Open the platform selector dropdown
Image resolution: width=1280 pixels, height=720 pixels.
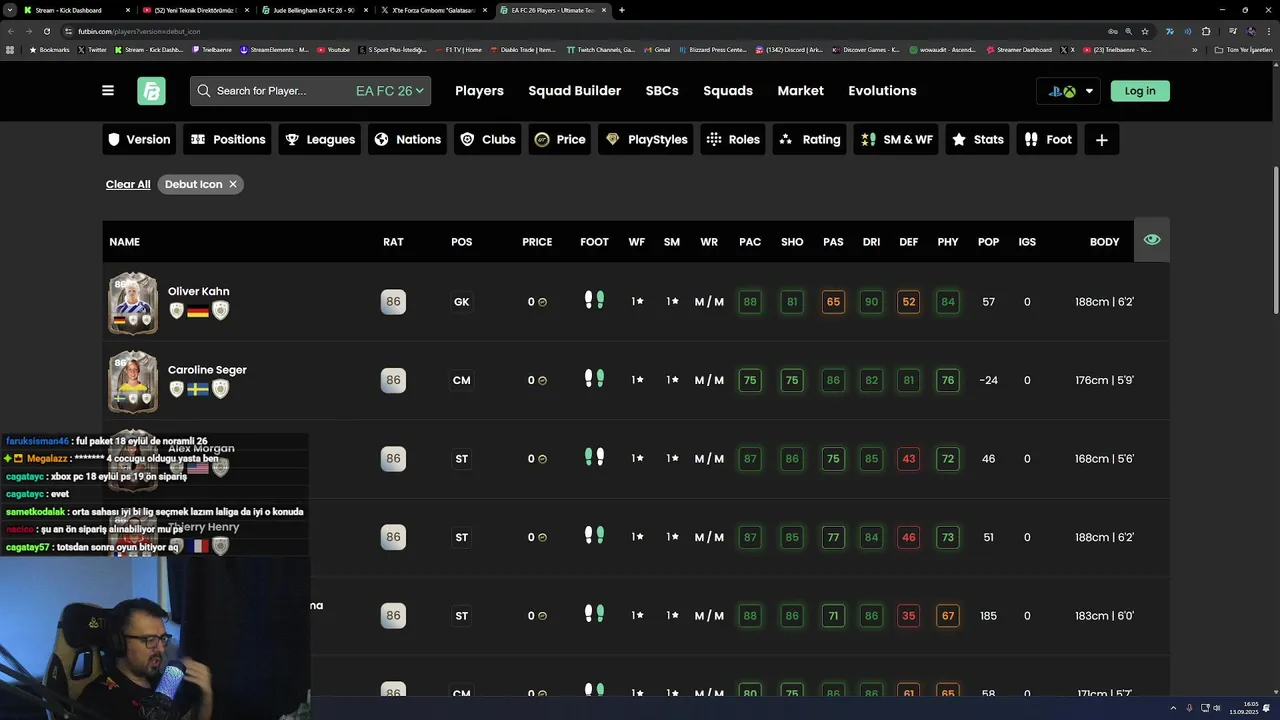click(1069, 91)
